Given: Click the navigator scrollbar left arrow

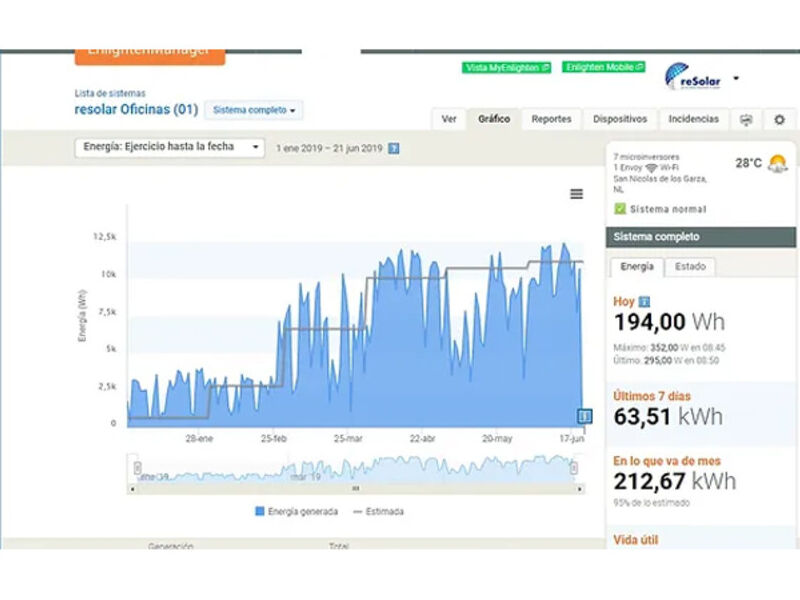Looking at the screenshot, I should 132,489.
